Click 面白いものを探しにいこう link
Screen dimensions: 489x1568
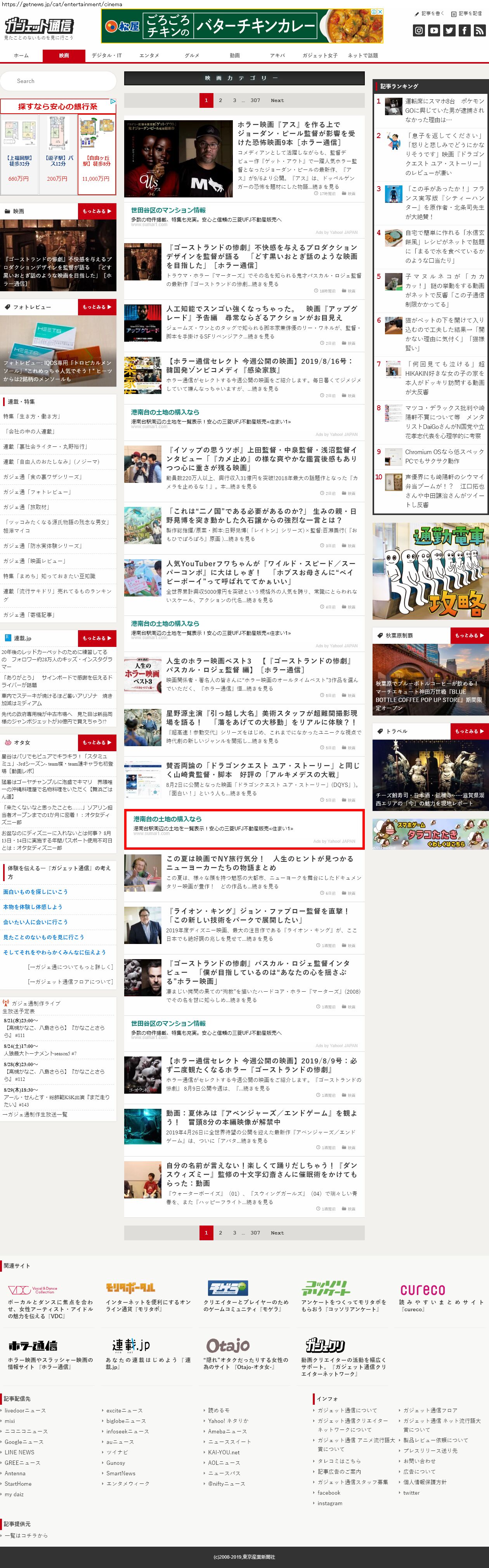35,892
